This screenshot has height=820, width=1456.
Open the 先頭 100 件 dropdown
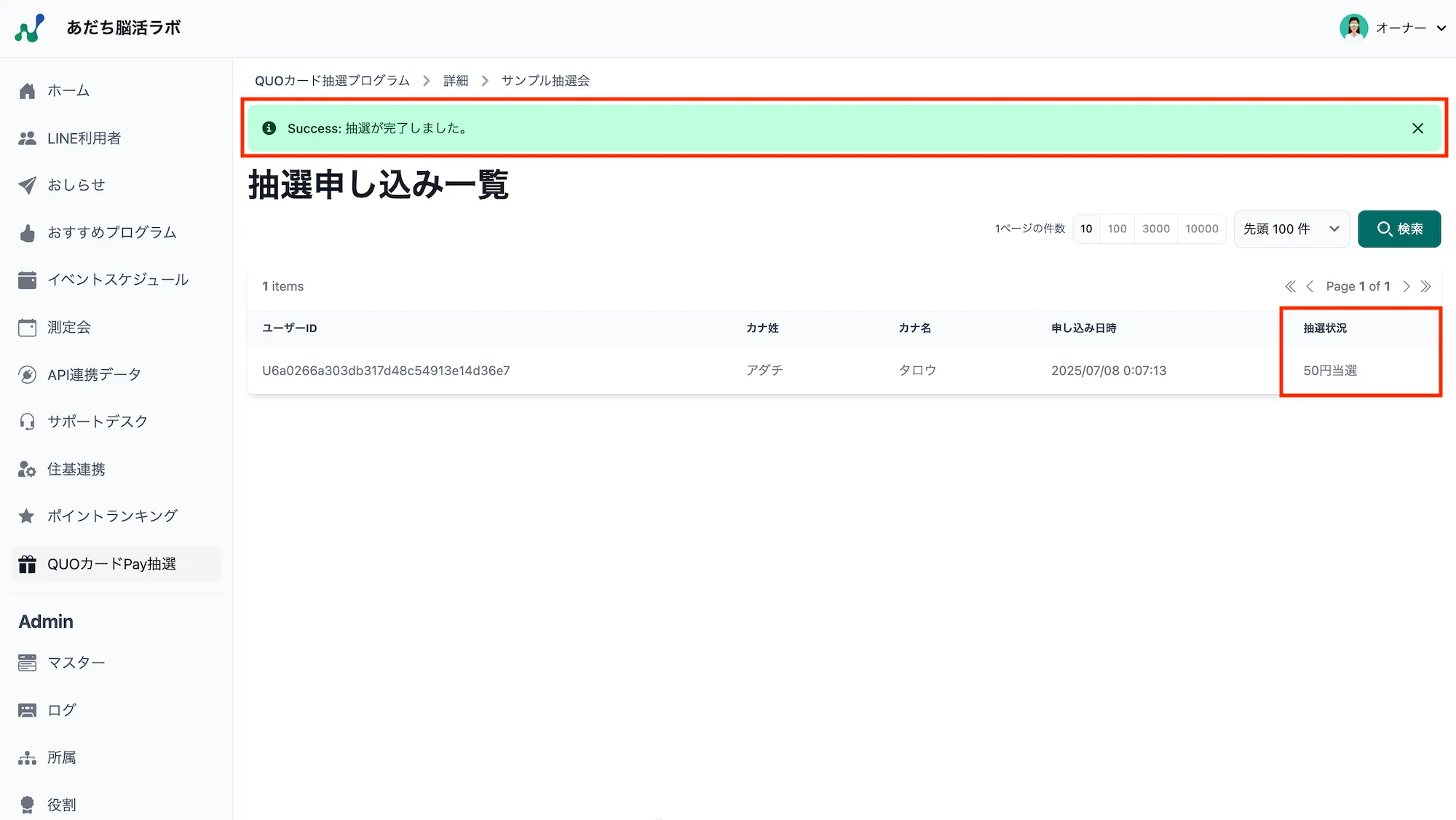click(1291, 229)
